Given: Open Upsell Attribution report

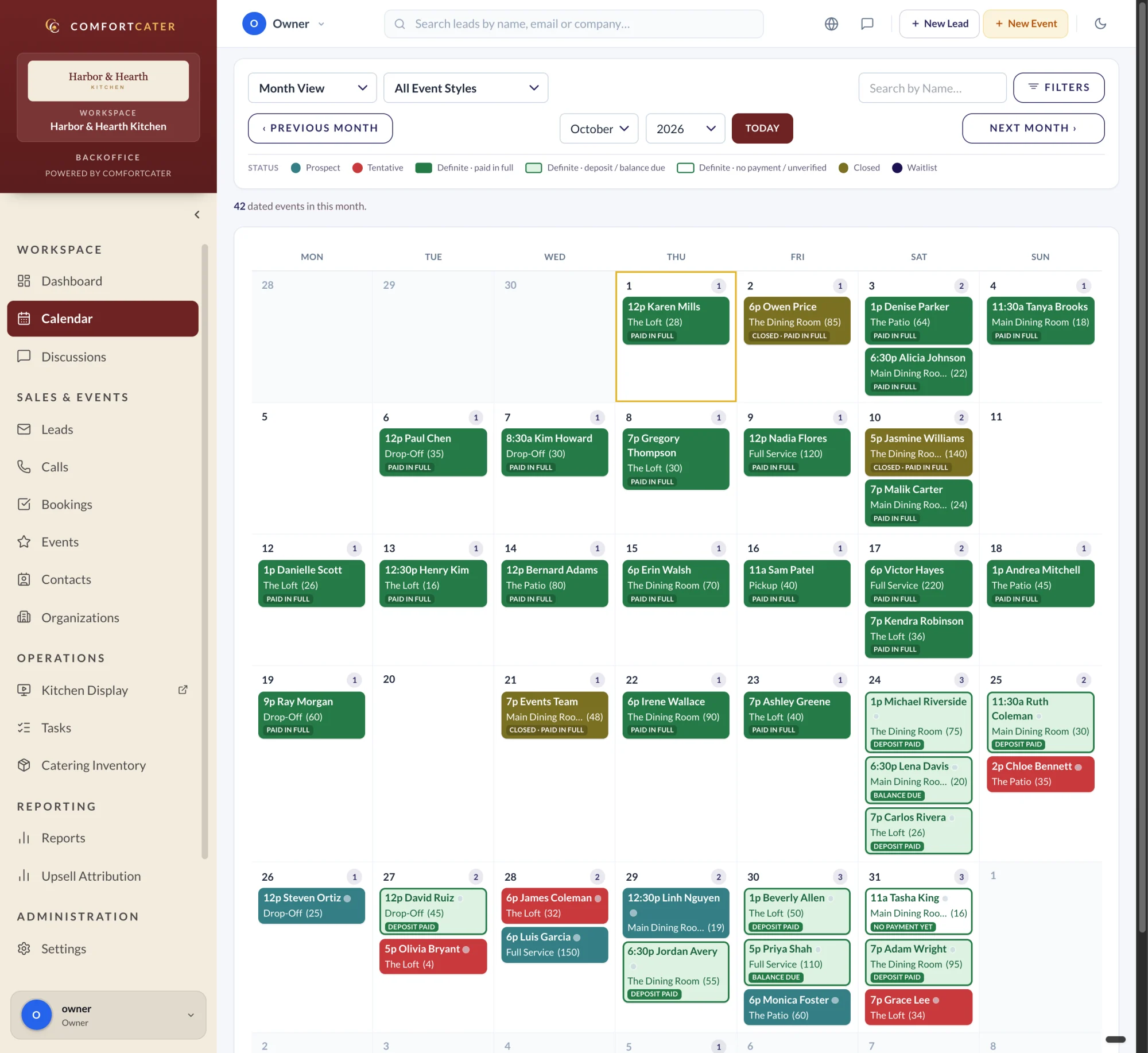Looking at the screenshot, I should 103,876.
